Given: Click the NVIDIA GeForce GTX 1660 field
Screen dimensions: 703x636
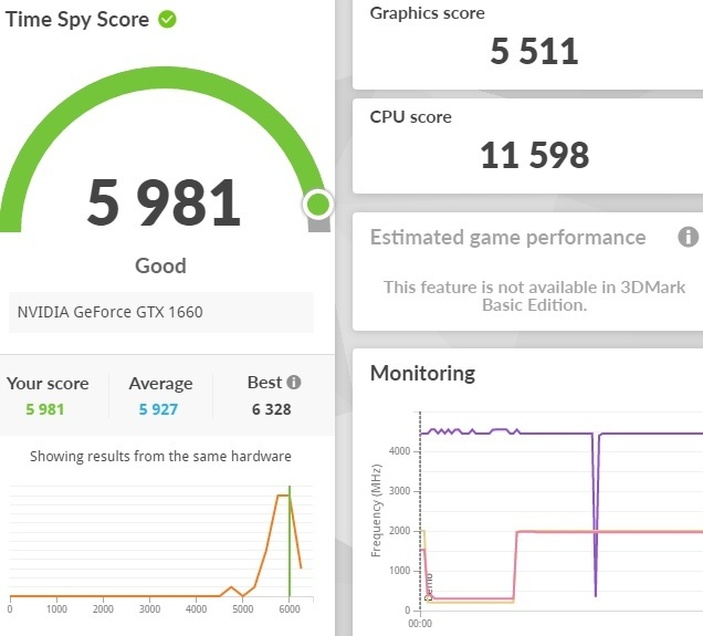Looking at the screenshot, I should click(x=161, y=312).
